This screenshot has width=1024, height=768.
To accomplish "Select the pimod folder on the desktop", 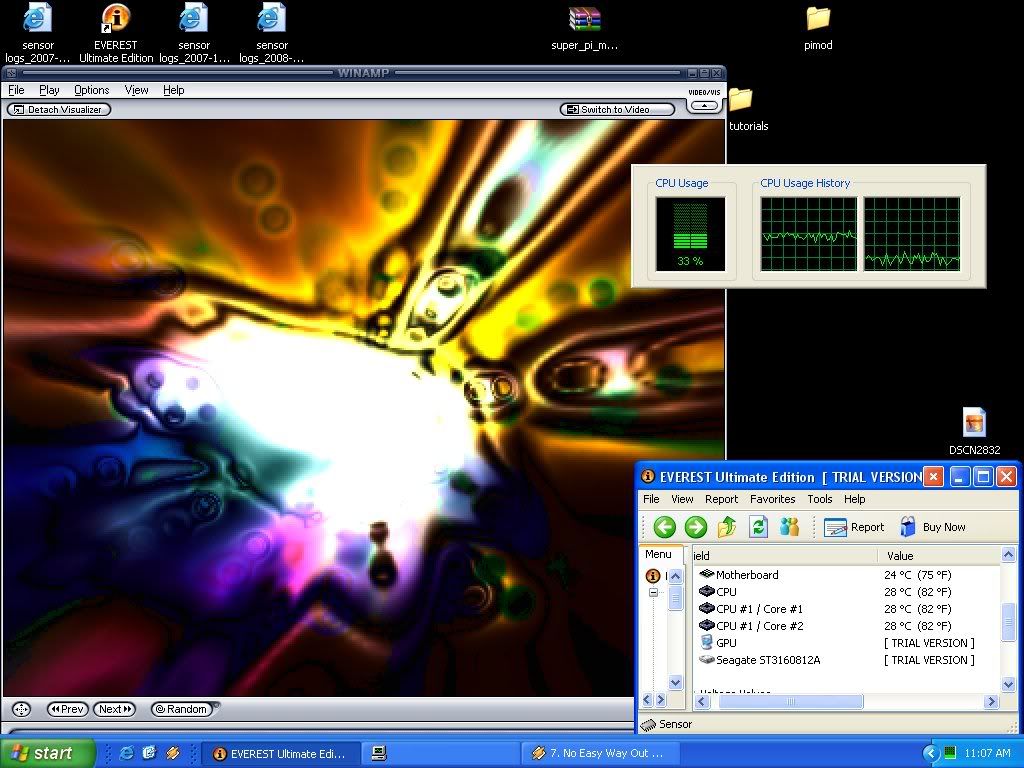I will [818, 29].
